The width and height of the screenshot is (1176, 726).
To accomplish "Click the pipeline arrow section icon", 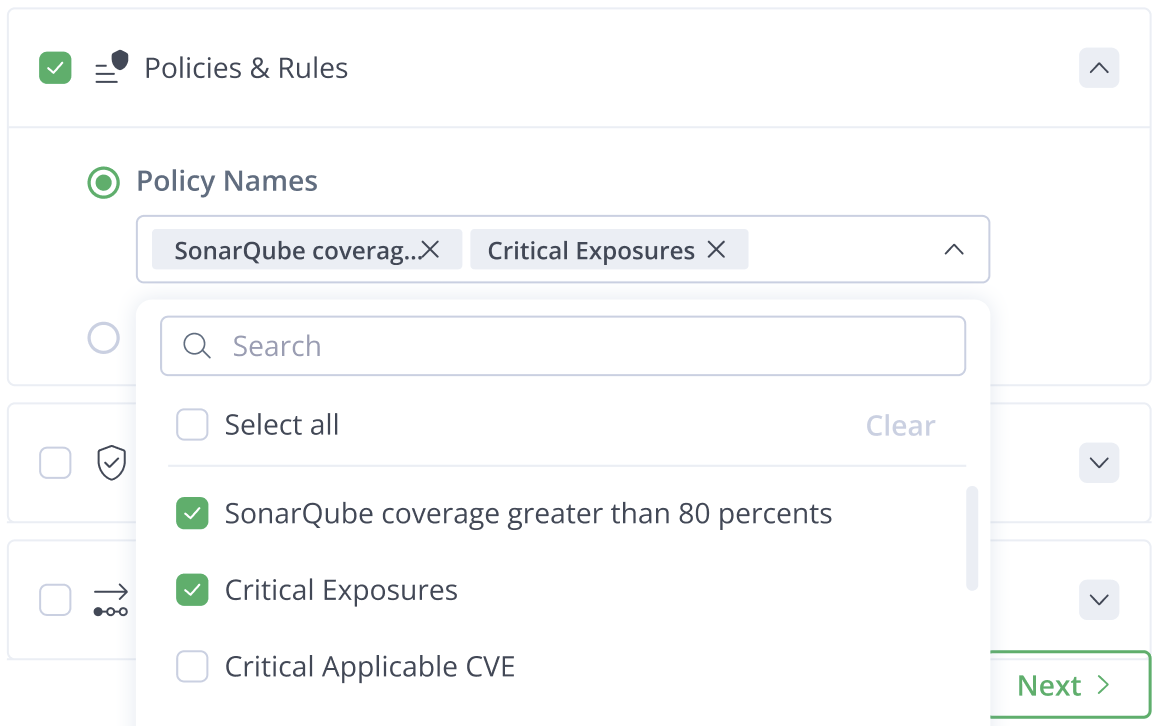I will point(110,601).
